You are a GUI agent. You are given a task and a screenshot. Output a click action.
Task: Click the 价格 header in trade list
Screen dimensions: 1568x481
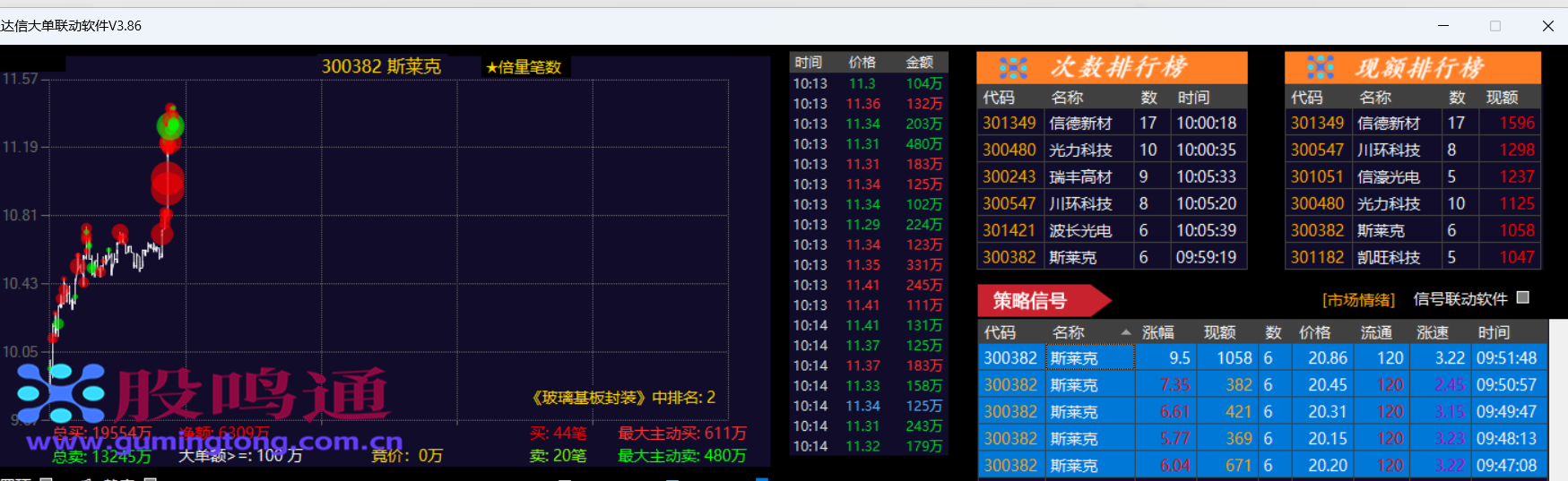click(x=862, y=62)
